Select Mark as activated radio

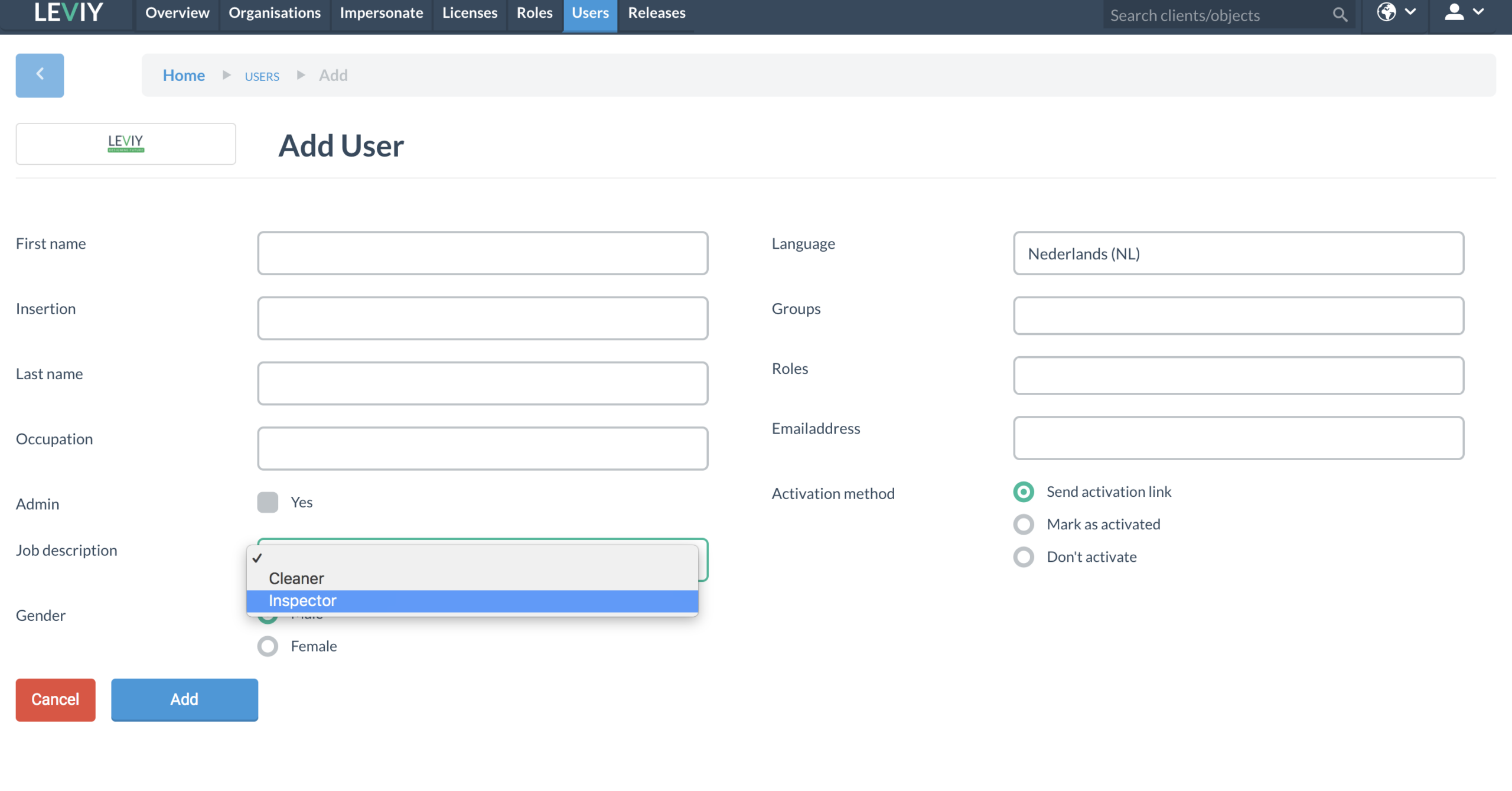pyautogui.click(x=1024, y=524)
